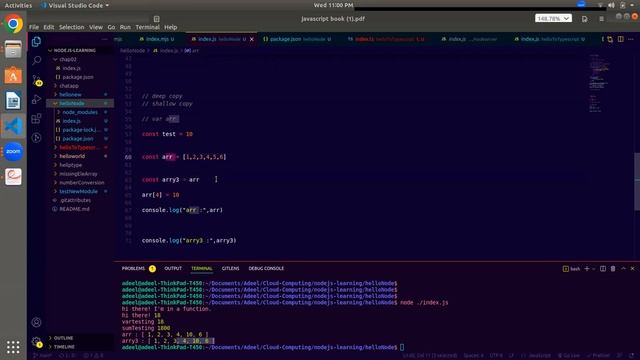Show Applications grid in the dock

pyautogui.click(x=13, y=347)
